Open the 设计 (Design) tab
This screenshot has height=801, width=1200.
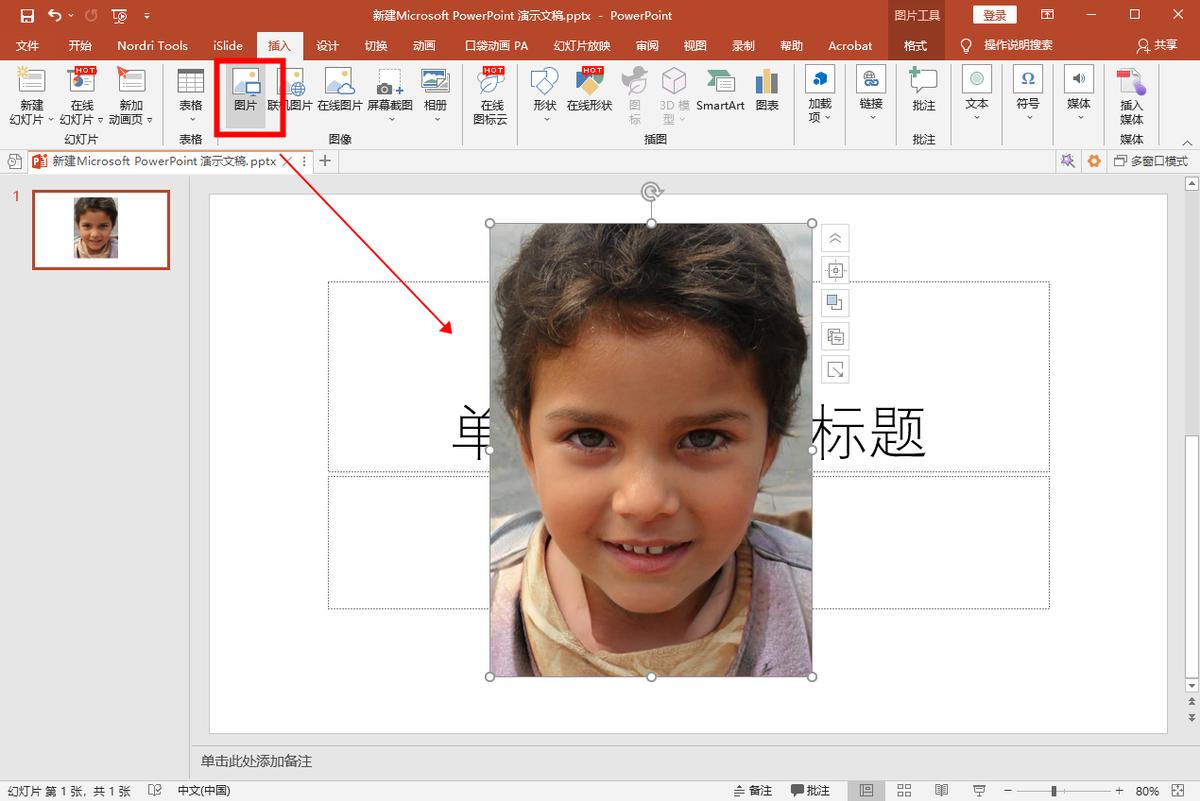coord(327,46)
